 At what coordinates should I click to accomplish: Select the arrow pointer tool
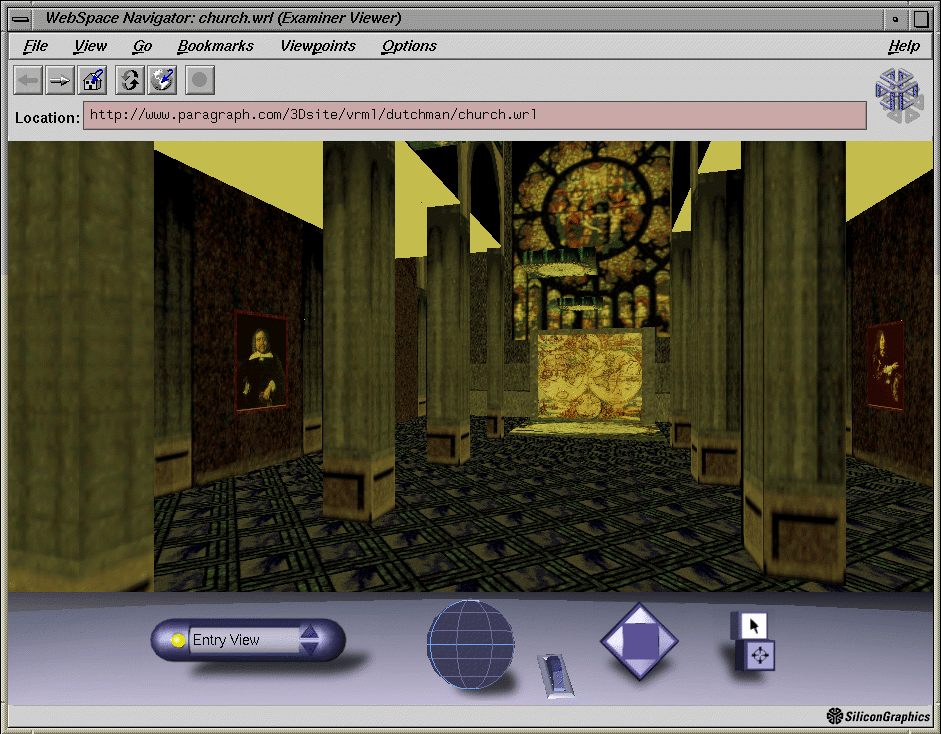tap(754, 625)
